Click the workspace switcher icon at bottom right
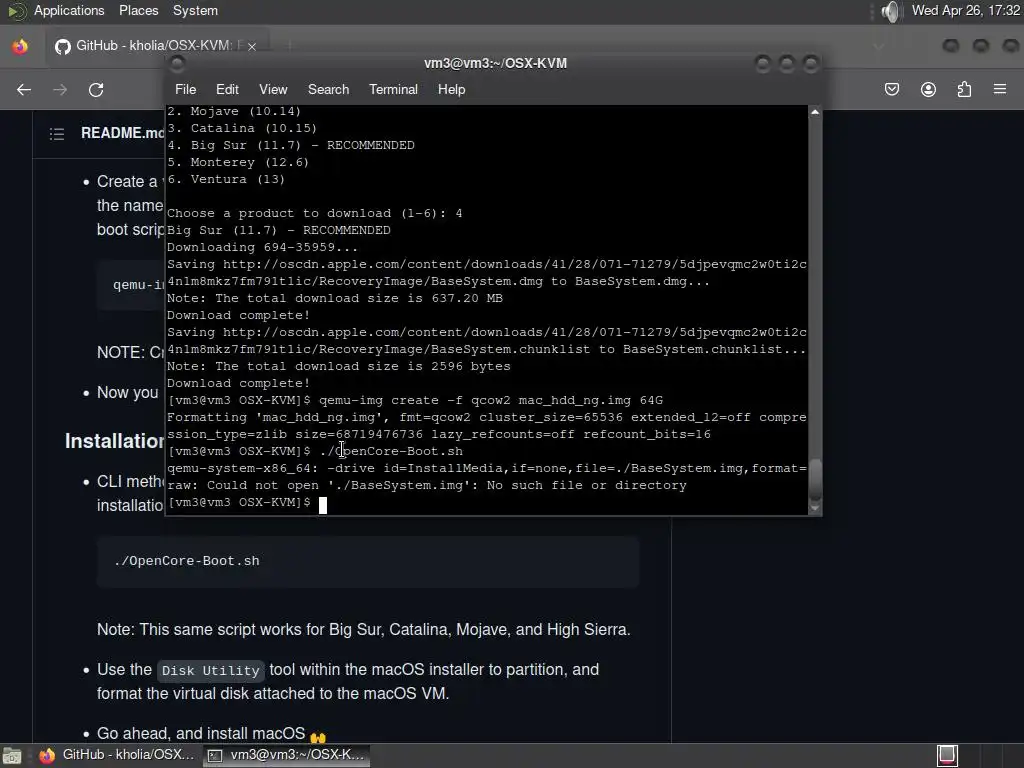Image resolution: width=1024 pixels, height=768 pixels. pyautogui.click(x=948, y=756)
